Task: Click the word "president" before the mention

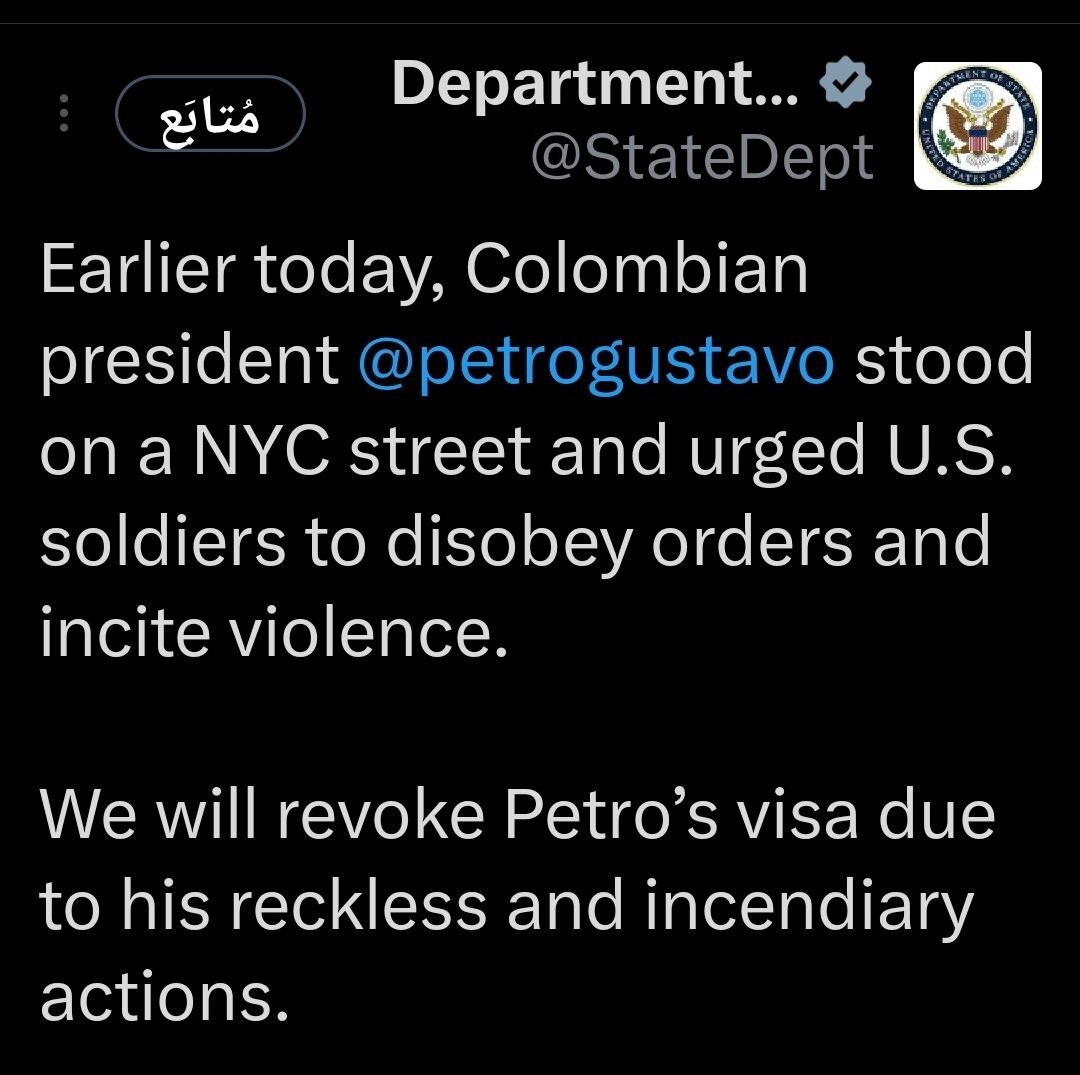Action: point(190,361)
